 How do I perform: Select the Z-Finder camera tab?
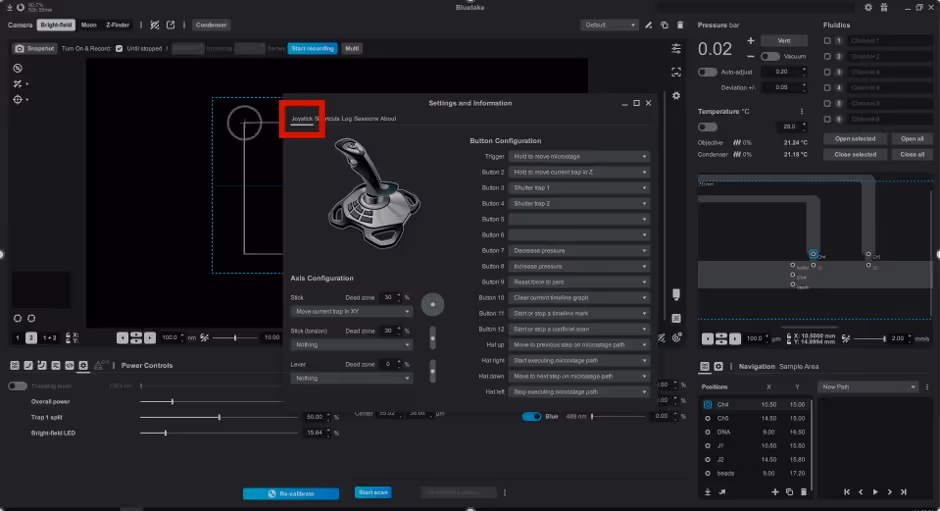tap(117, 25)
